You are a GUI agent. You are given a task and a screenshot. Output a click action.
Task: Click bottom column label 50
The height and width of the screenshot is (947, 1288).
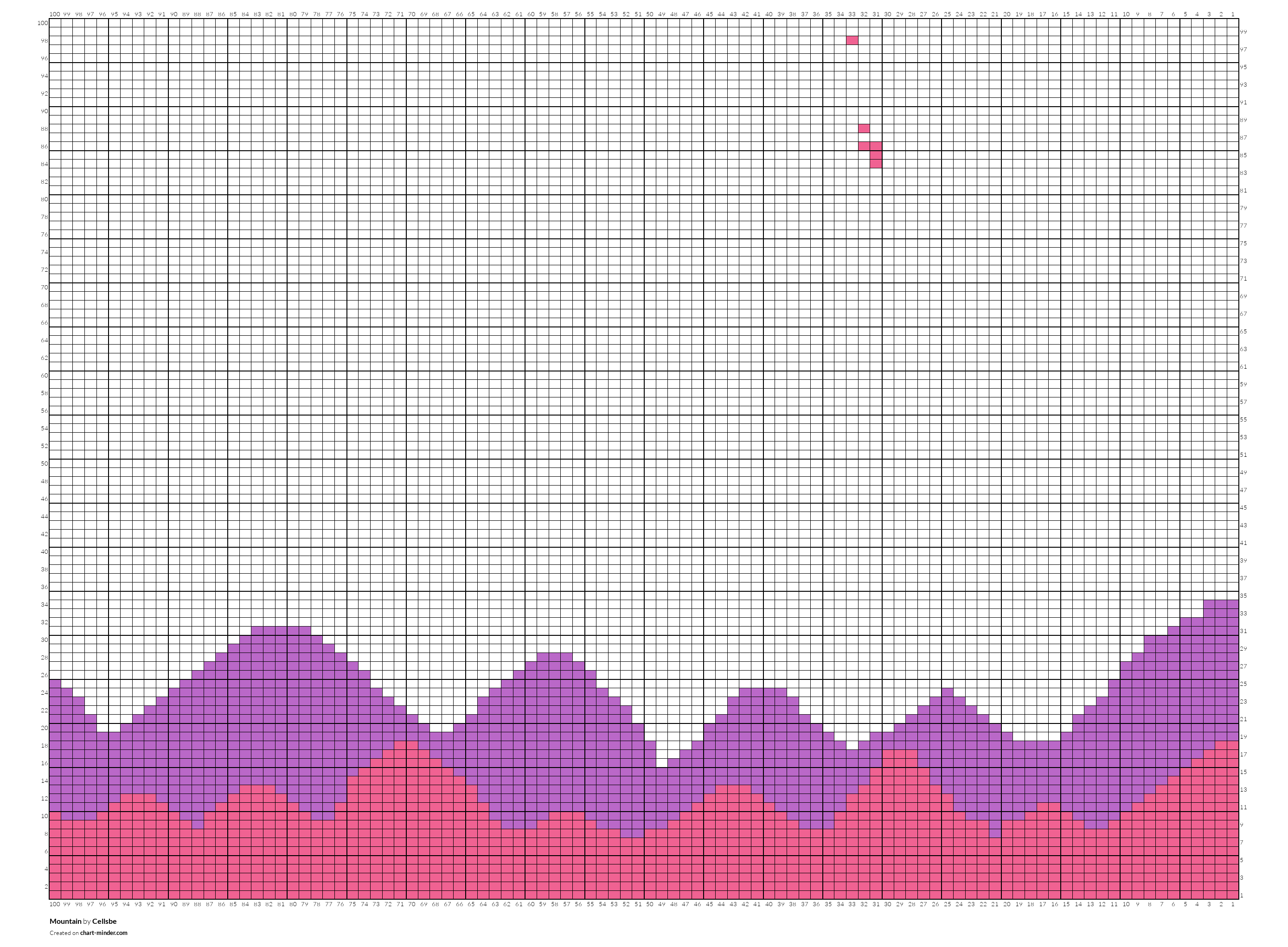click(x=649, y=904)
